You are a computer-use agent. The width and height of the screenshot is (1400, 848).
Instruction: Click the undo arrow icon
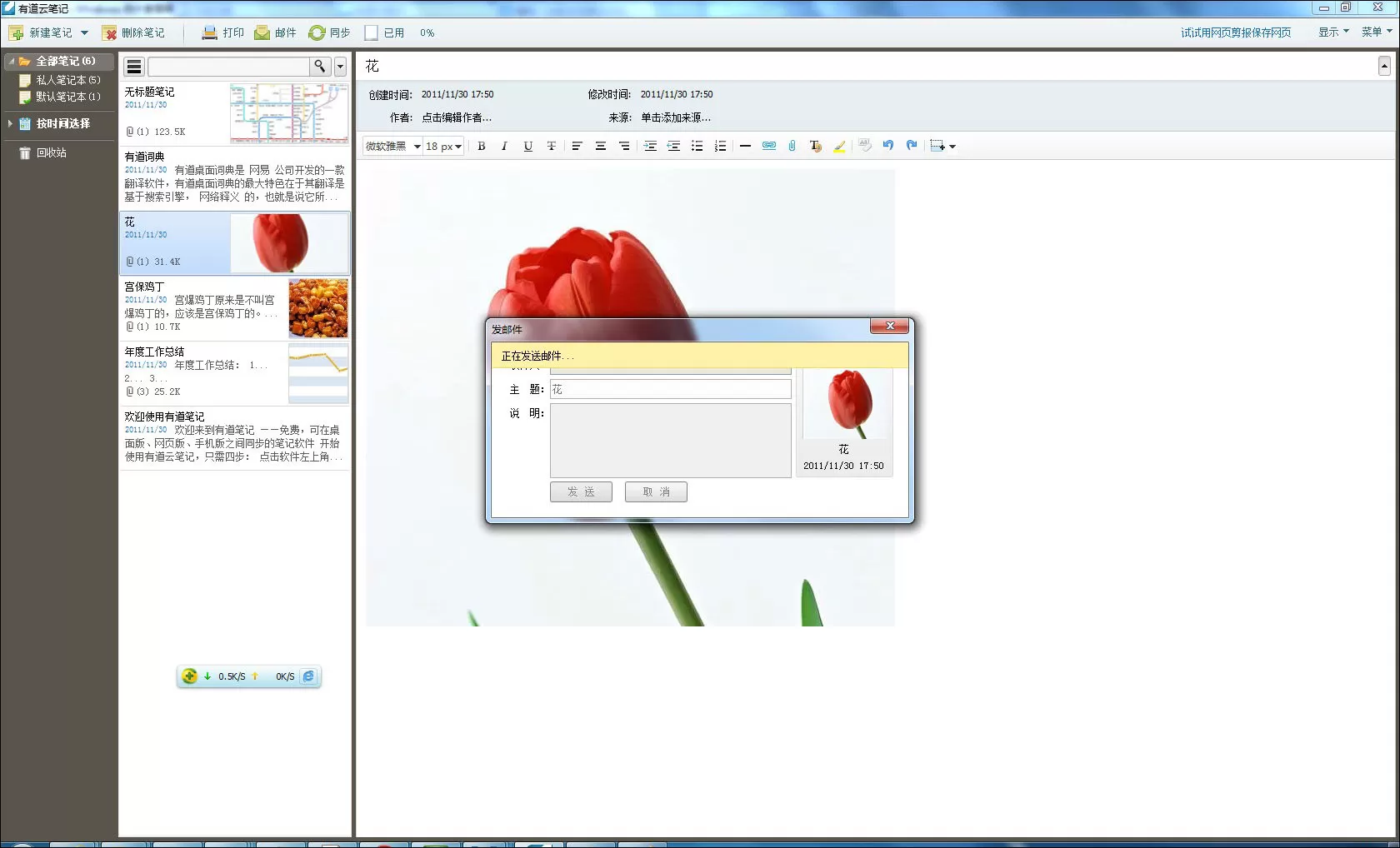(888, 146)
